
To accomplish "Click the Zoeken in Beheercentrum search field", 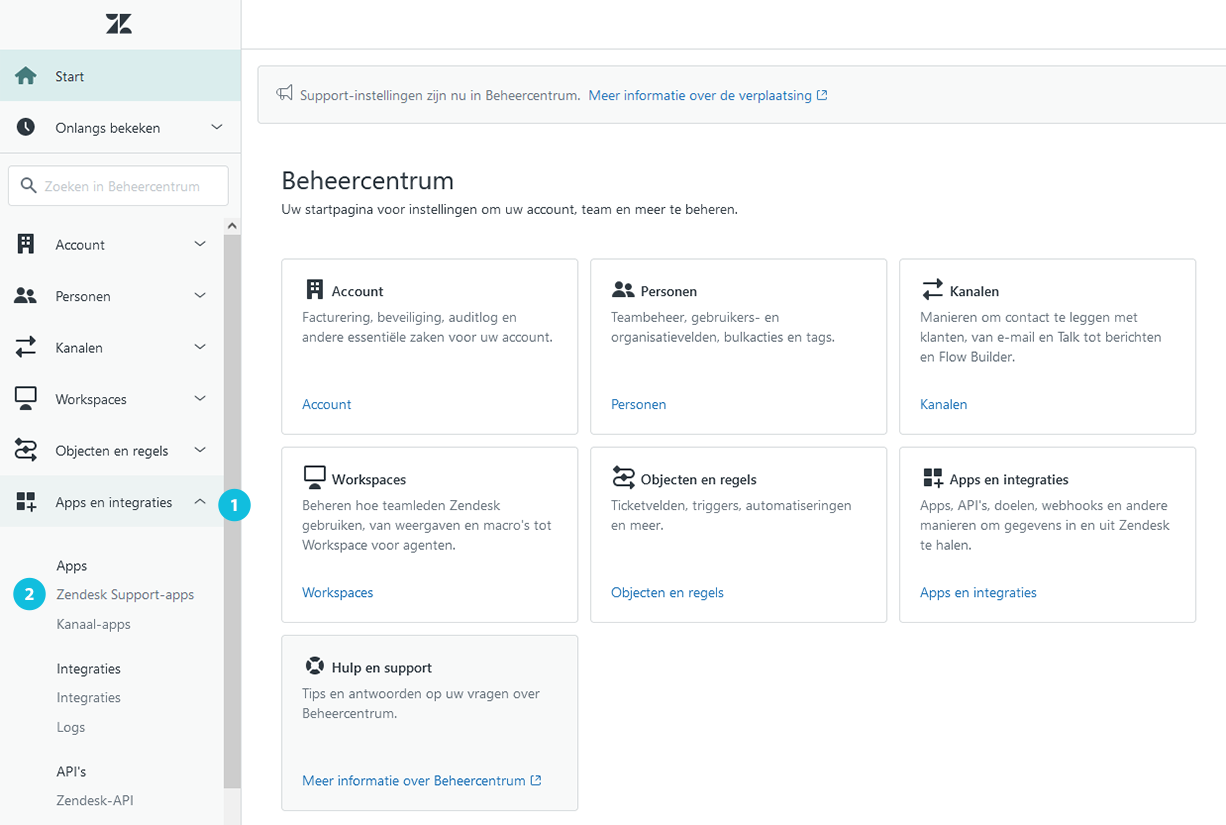I will [118, 186].
